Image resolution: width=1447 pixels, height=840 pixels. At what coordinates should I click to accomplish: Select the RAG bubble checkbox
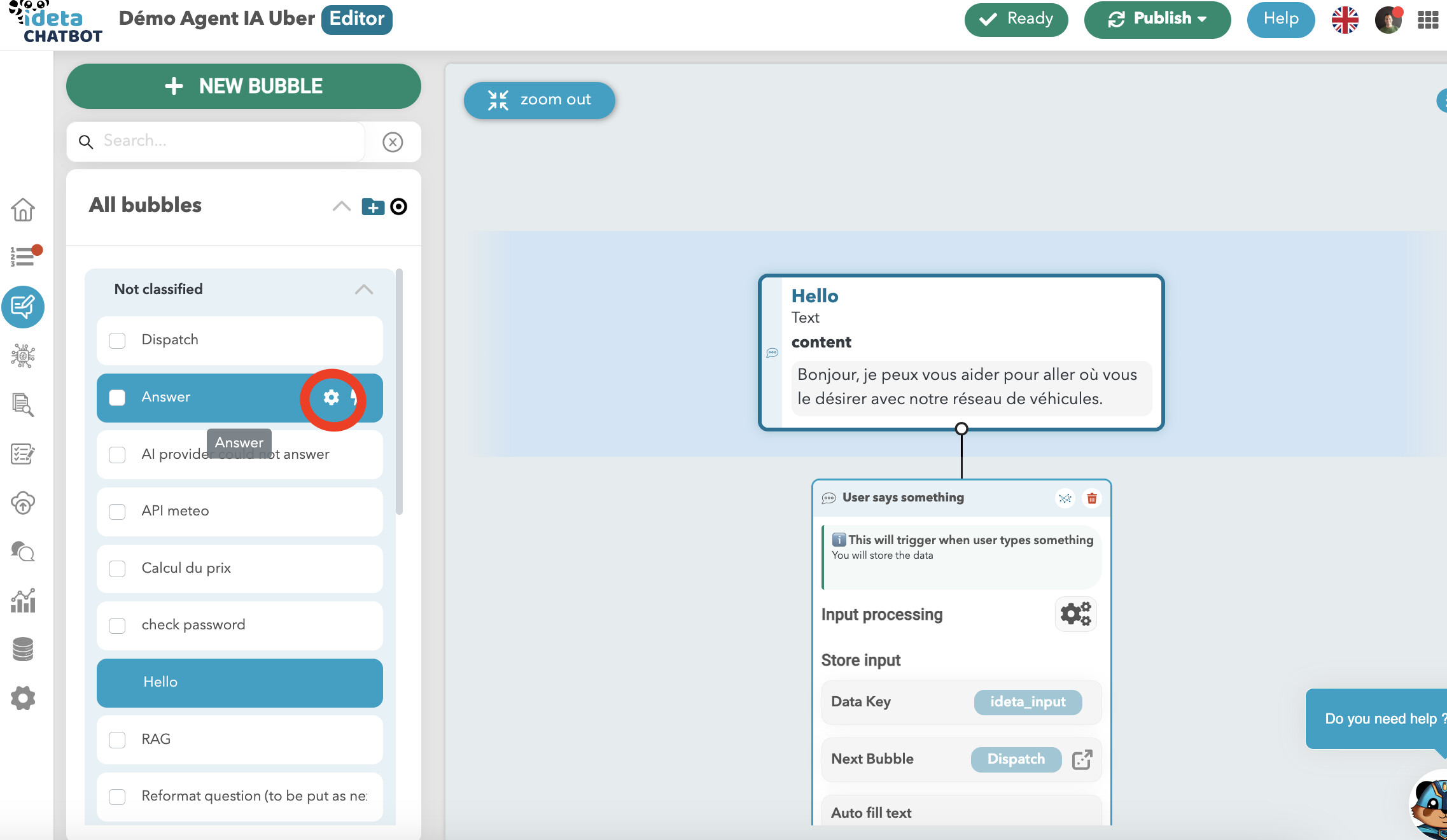(x=117, y=739)
